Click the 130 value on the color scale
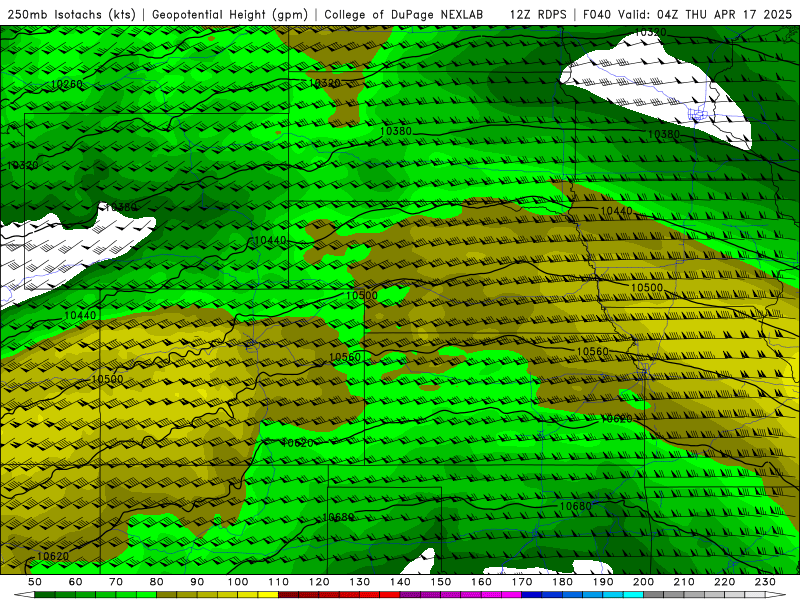 (360, 582)
